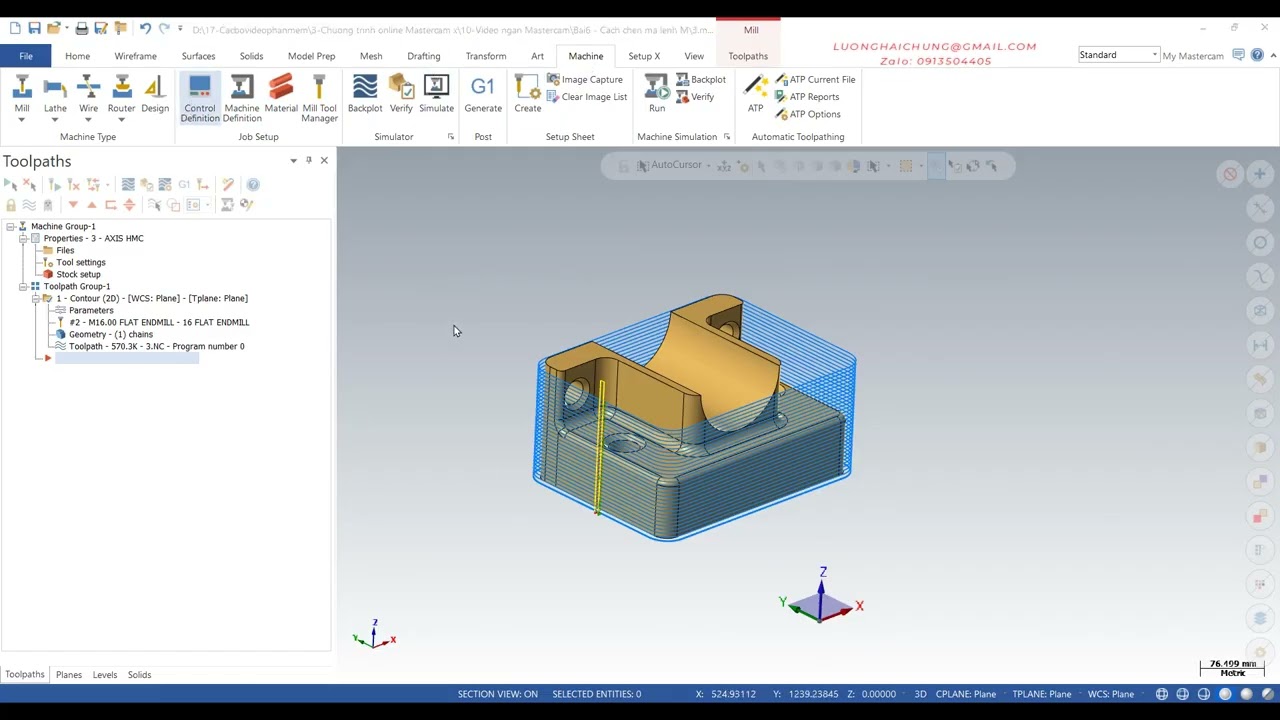Image resolution: width=1280 pixels, height=720 pixels.
Task: Click Clear Image List
Action: 587,97
